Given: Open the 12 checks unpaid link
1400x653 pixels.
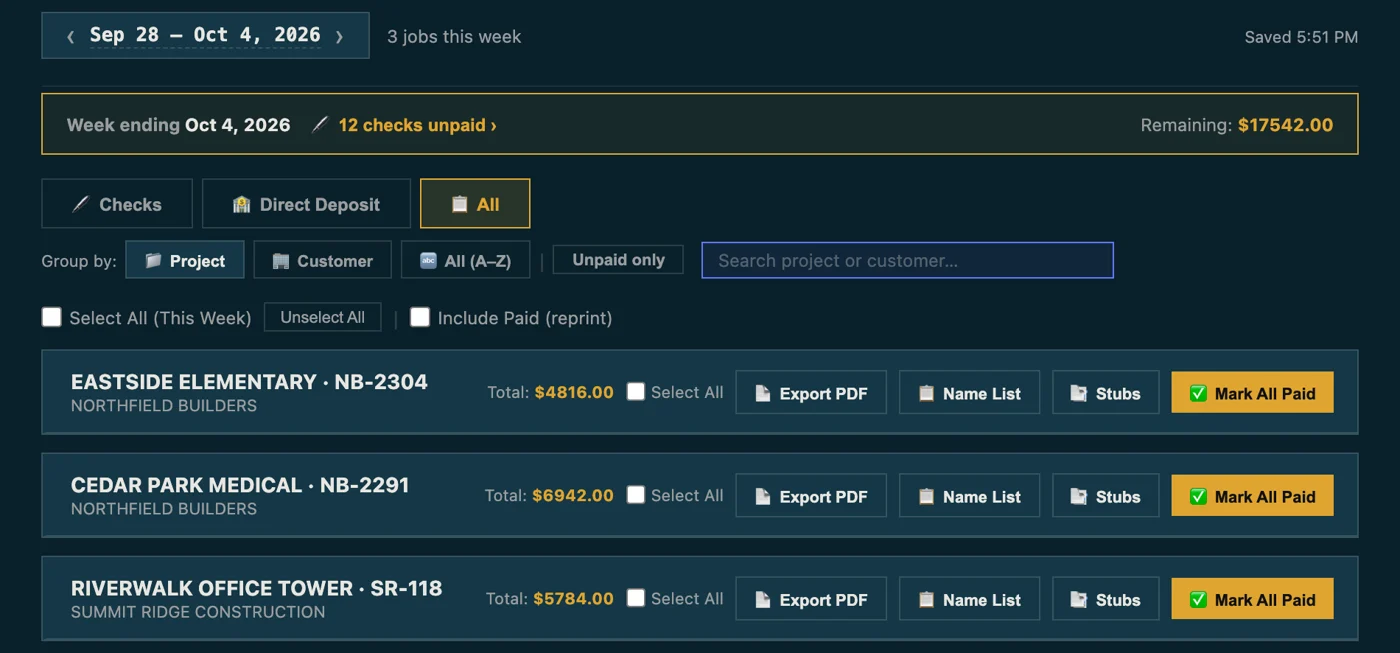Looking at the screenshot, I should [x=417, y=125].
